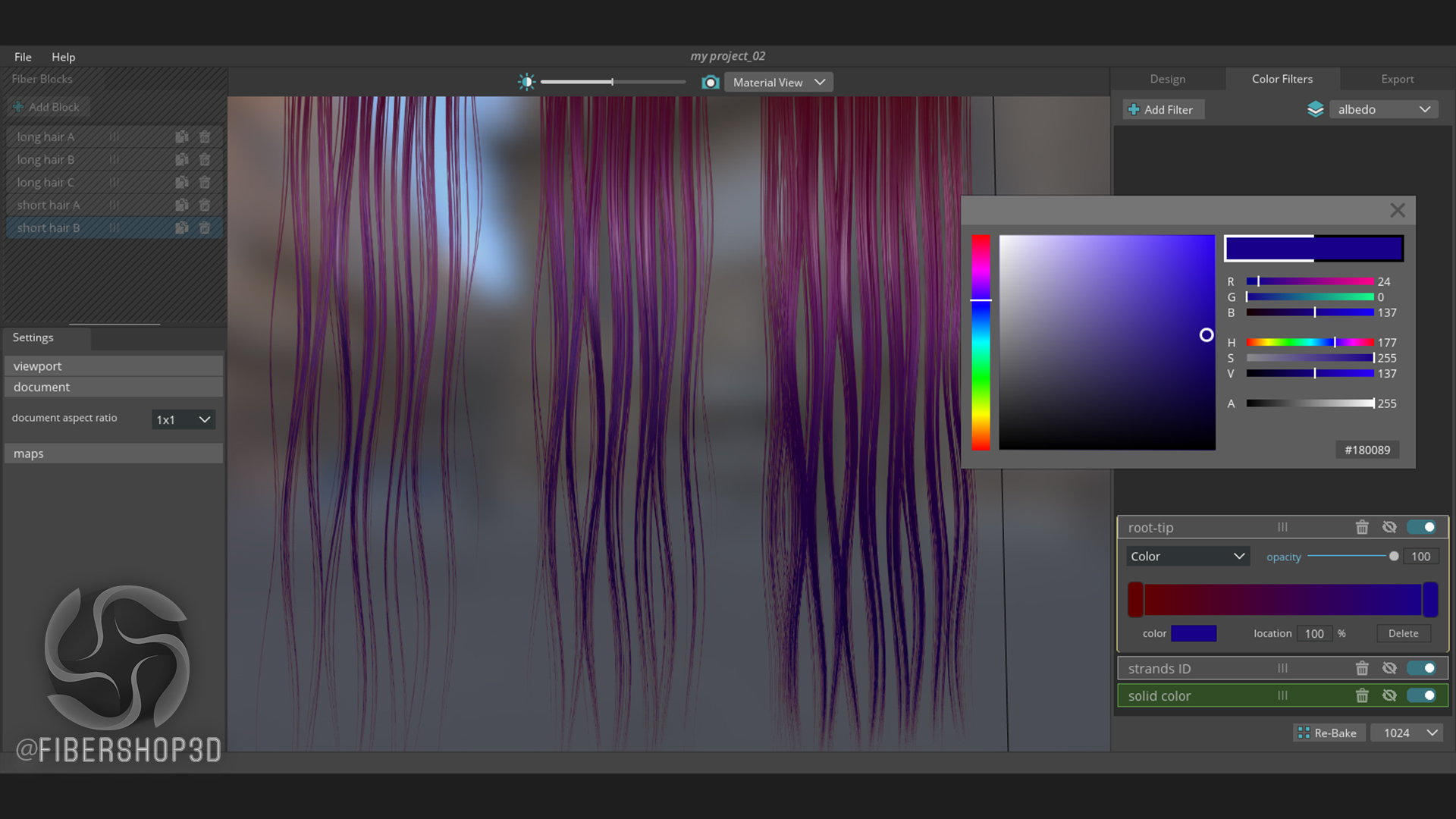Select the short hair B block
This screenshot has height=819, width=1456.
[114, 228]
